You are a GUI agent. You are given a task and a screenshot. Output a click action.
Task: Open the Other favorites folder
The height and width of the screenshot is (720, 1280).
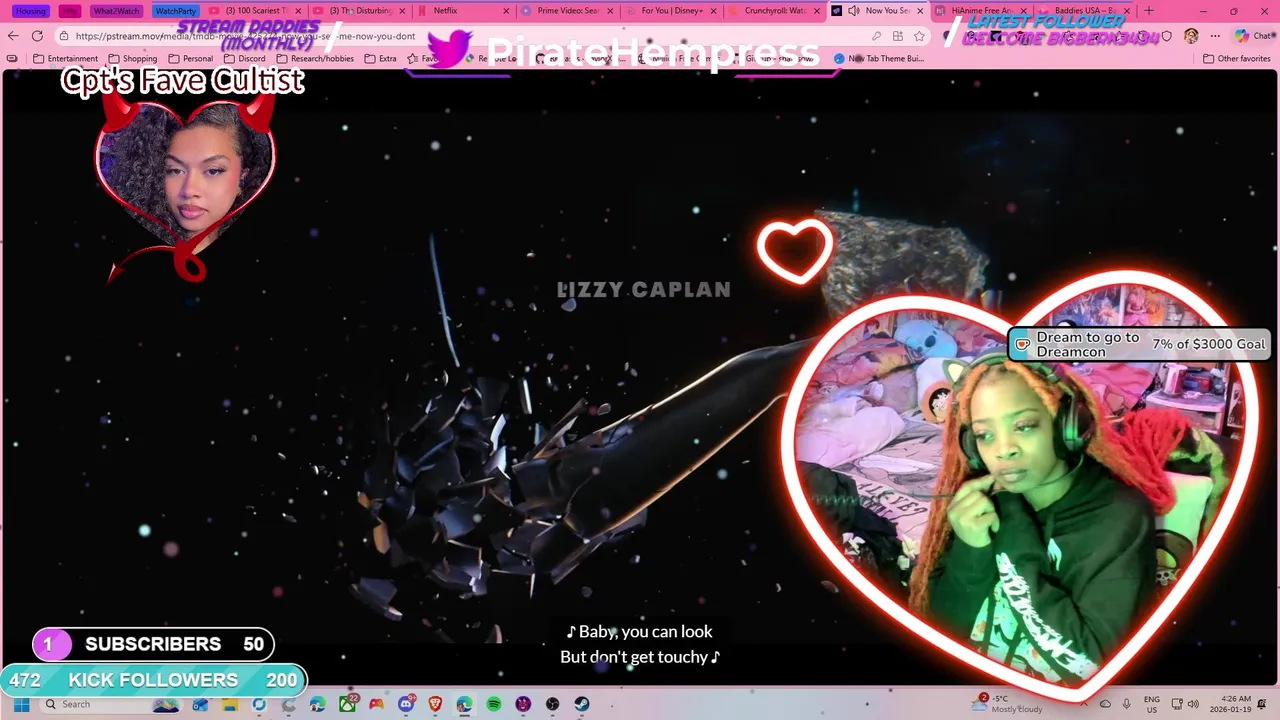point(1236,59)
